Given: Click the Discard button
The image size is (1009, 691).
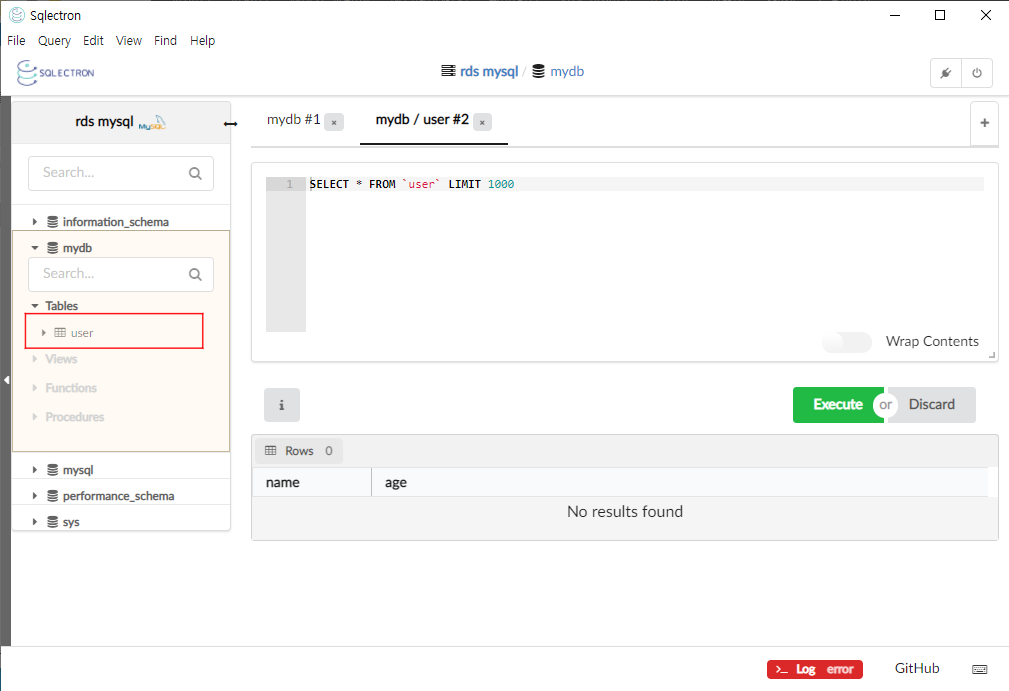Looking at the screenshot, I should click(932, 405).
